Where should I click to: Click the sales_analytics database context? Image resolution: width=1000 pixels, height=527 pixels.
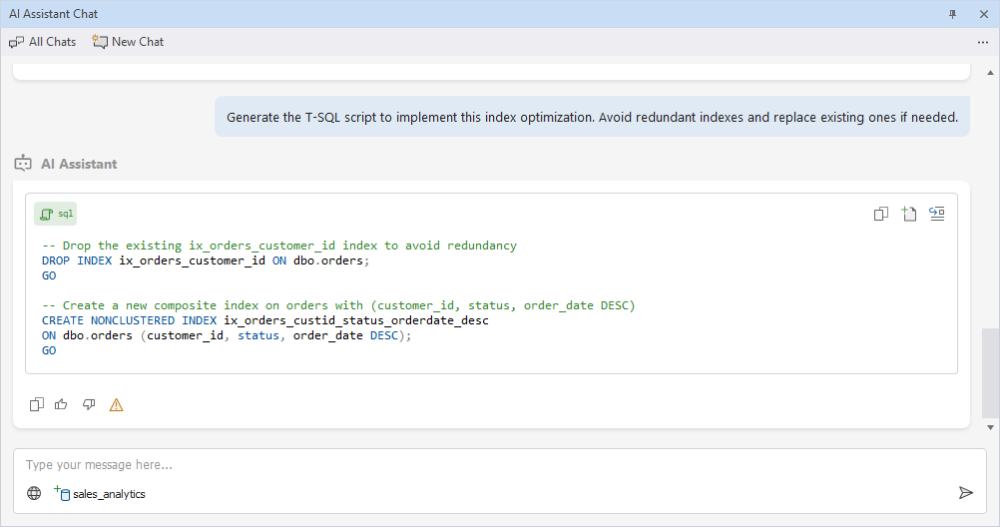click(99, 493)
